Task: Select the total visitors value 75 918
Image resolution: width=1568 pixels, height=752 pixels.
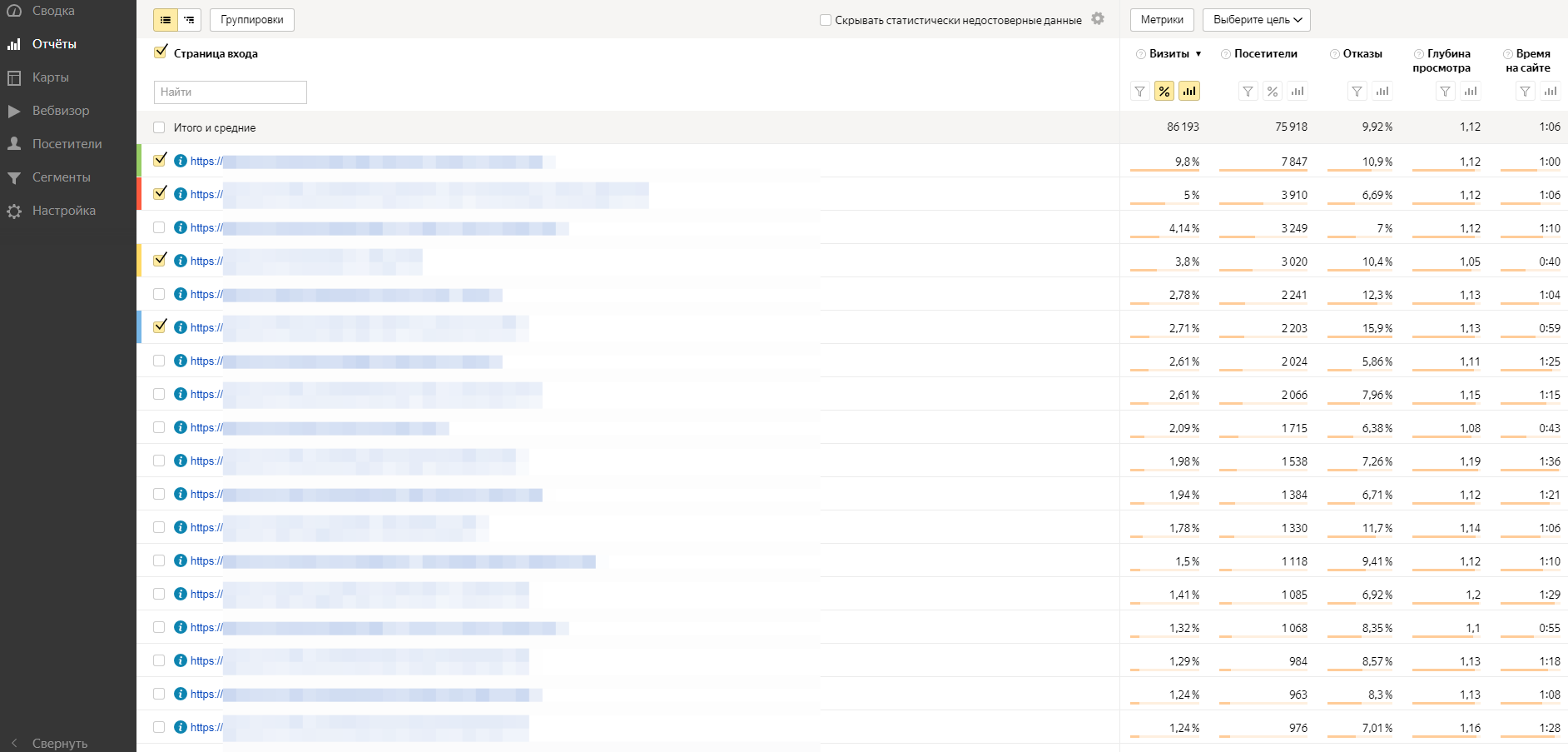Action: coord(1291,127)
